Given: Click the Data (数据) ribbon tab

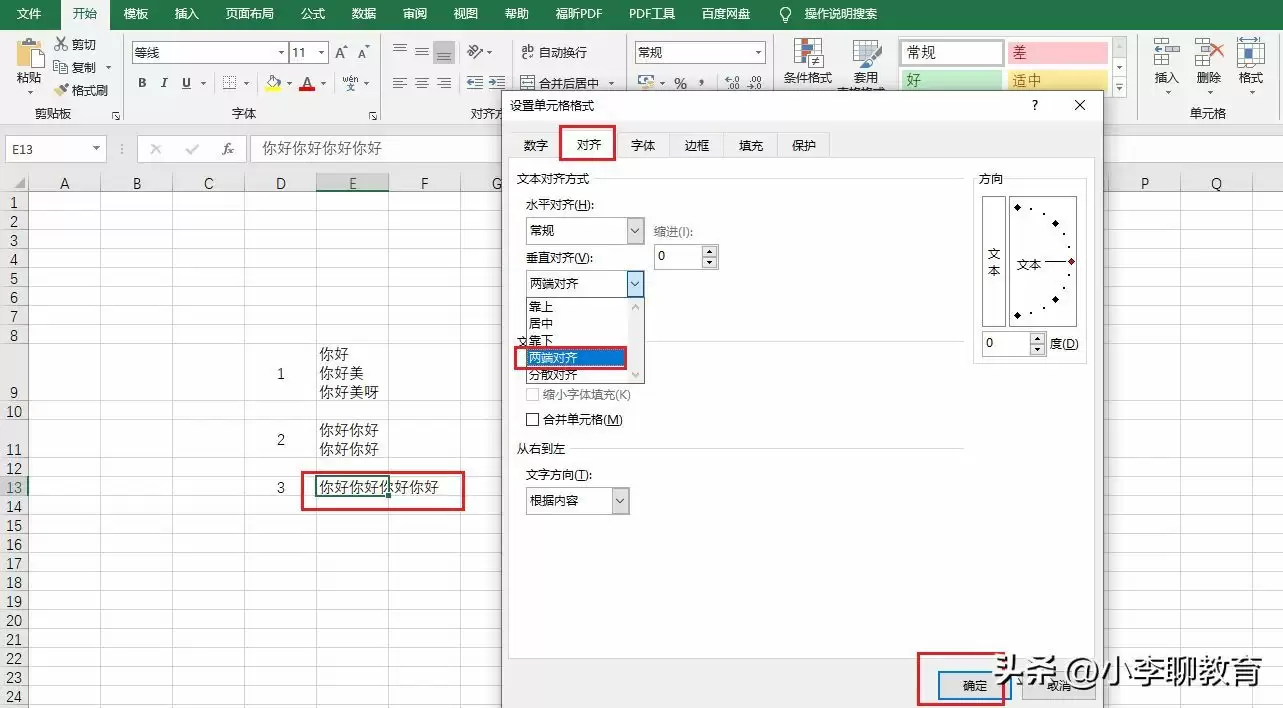Looking at the screenshot, I should 364,14.
